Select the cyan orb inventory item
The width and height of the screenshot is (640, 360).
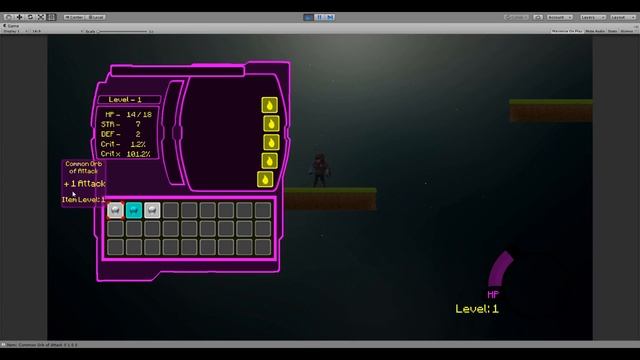click(134, 210)
